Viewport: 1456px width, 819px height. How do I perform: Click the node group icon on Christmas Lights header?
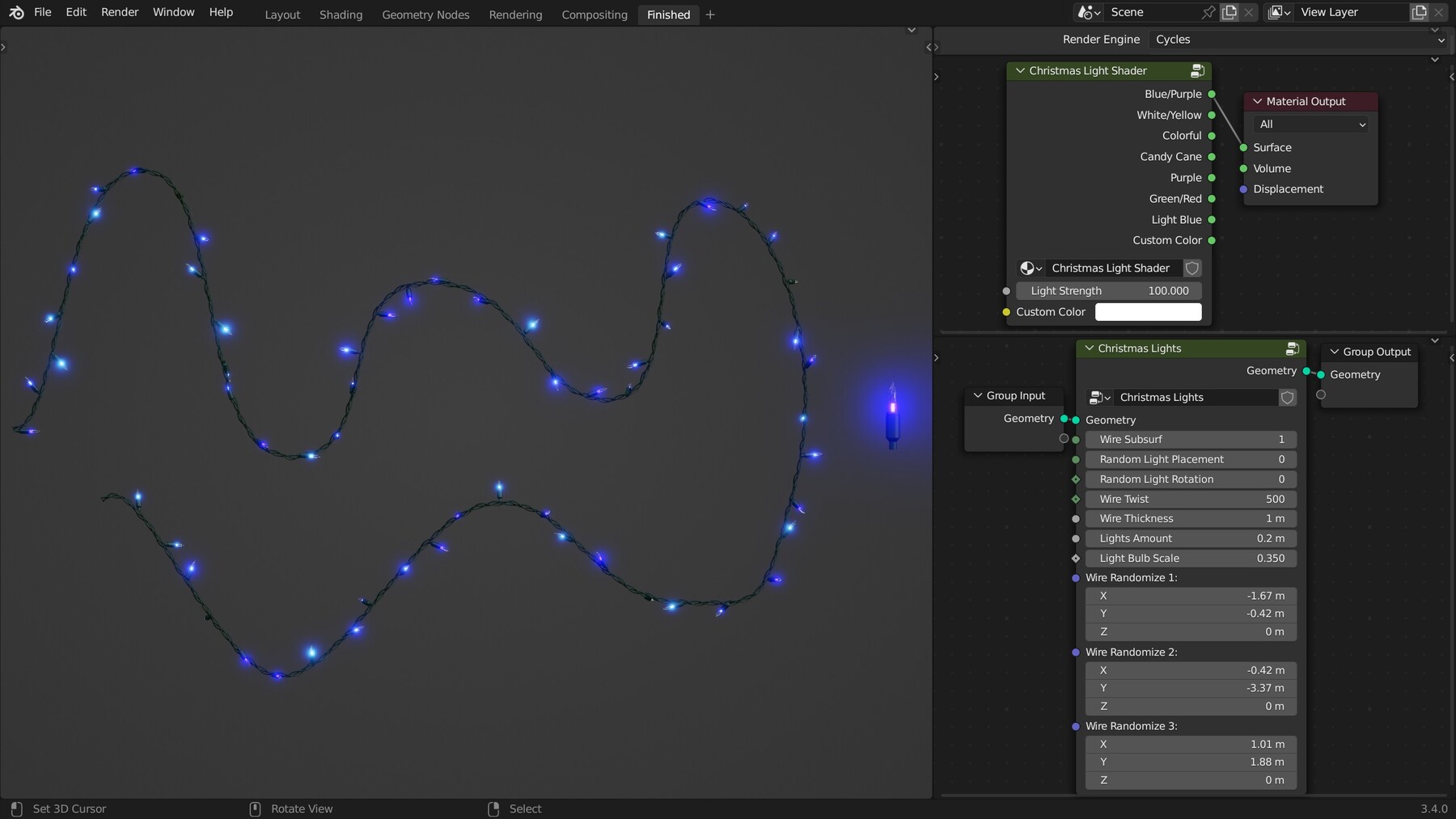click(x=1290, y=348)
